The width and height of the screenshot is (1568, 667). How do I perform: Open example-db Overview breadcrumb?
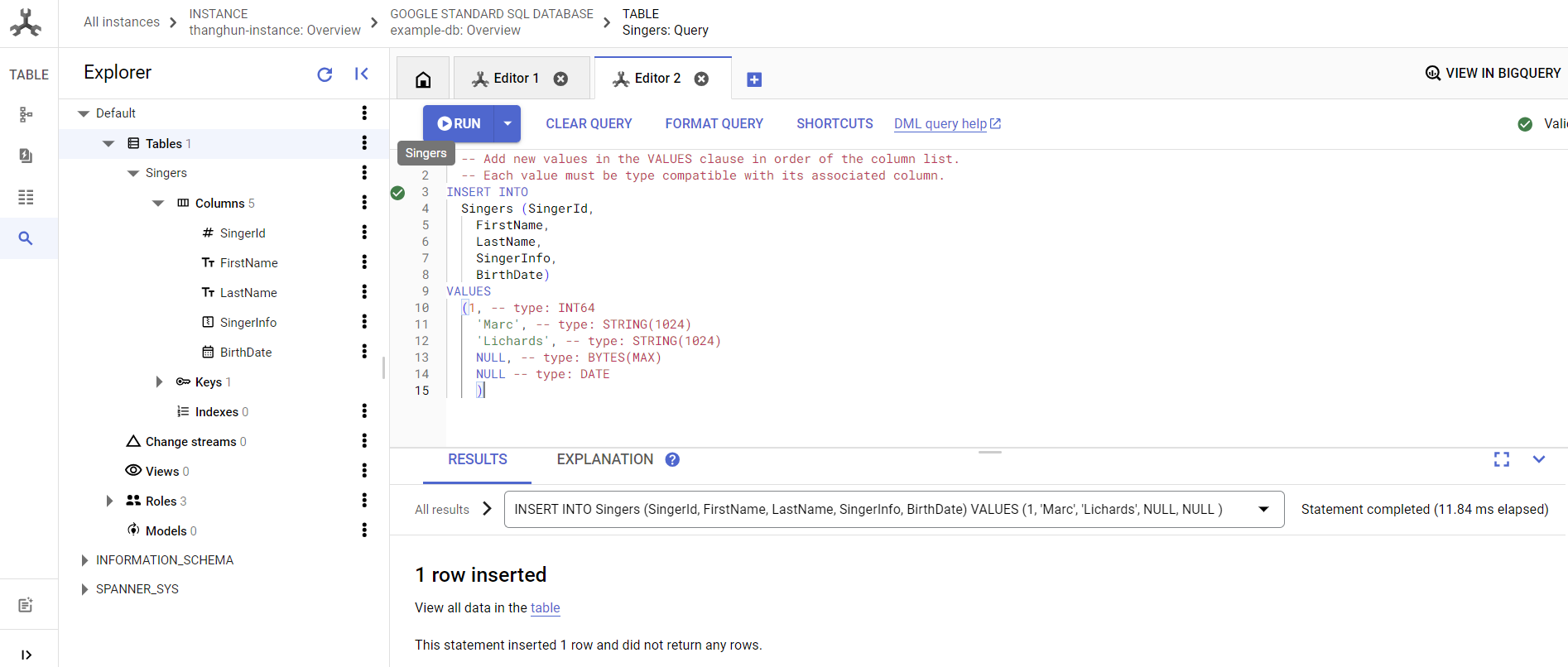[492, 22]
